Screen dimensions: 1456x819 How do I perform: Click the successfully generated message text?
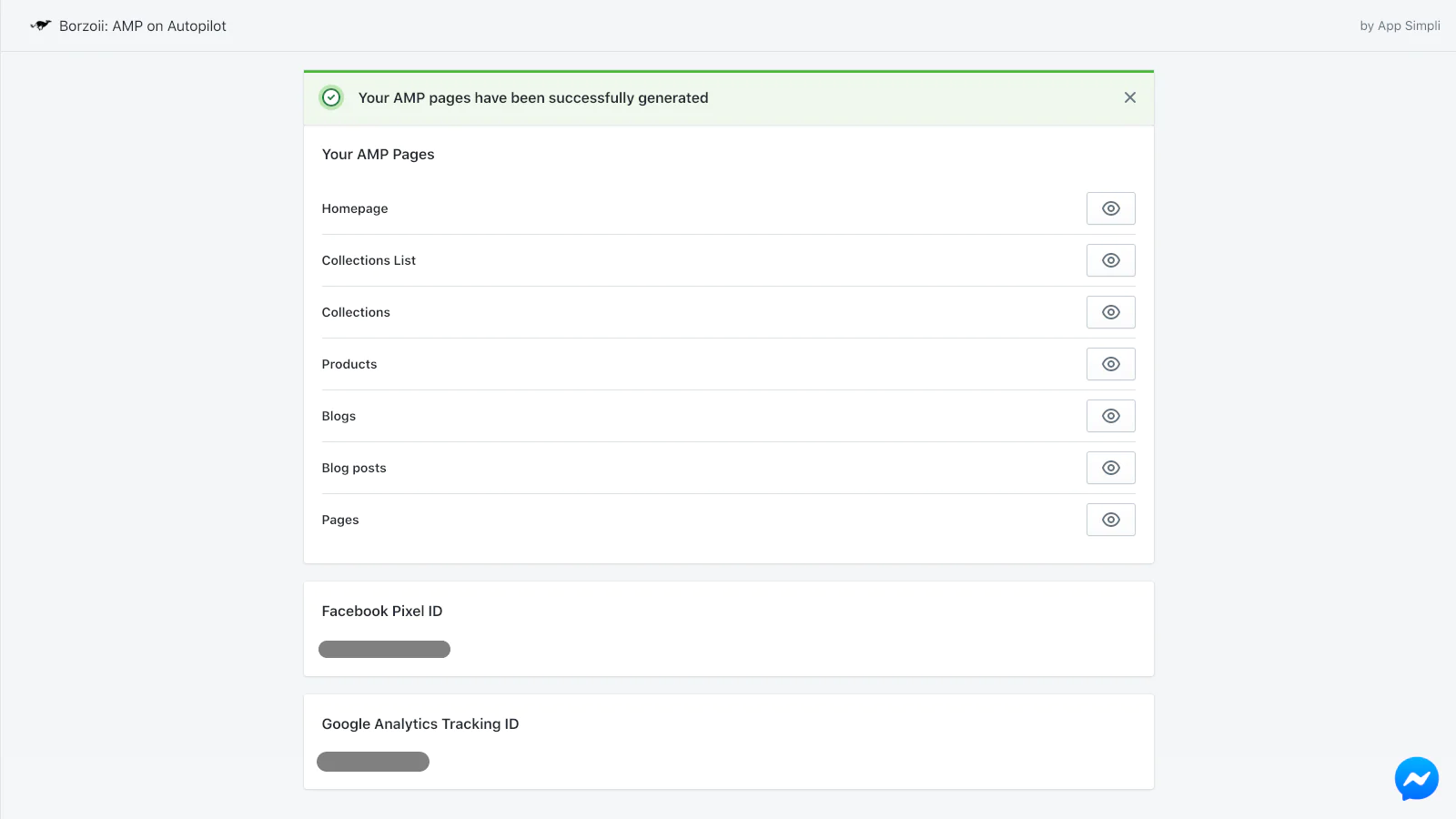pyautogui.click(x=533, y=98)
